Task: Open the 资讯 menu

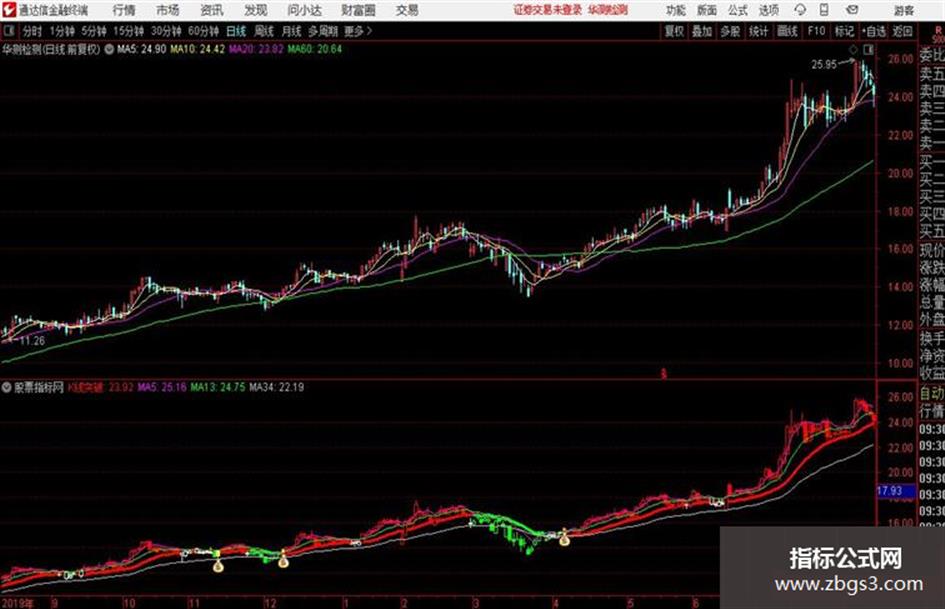Action: point(211,10)
